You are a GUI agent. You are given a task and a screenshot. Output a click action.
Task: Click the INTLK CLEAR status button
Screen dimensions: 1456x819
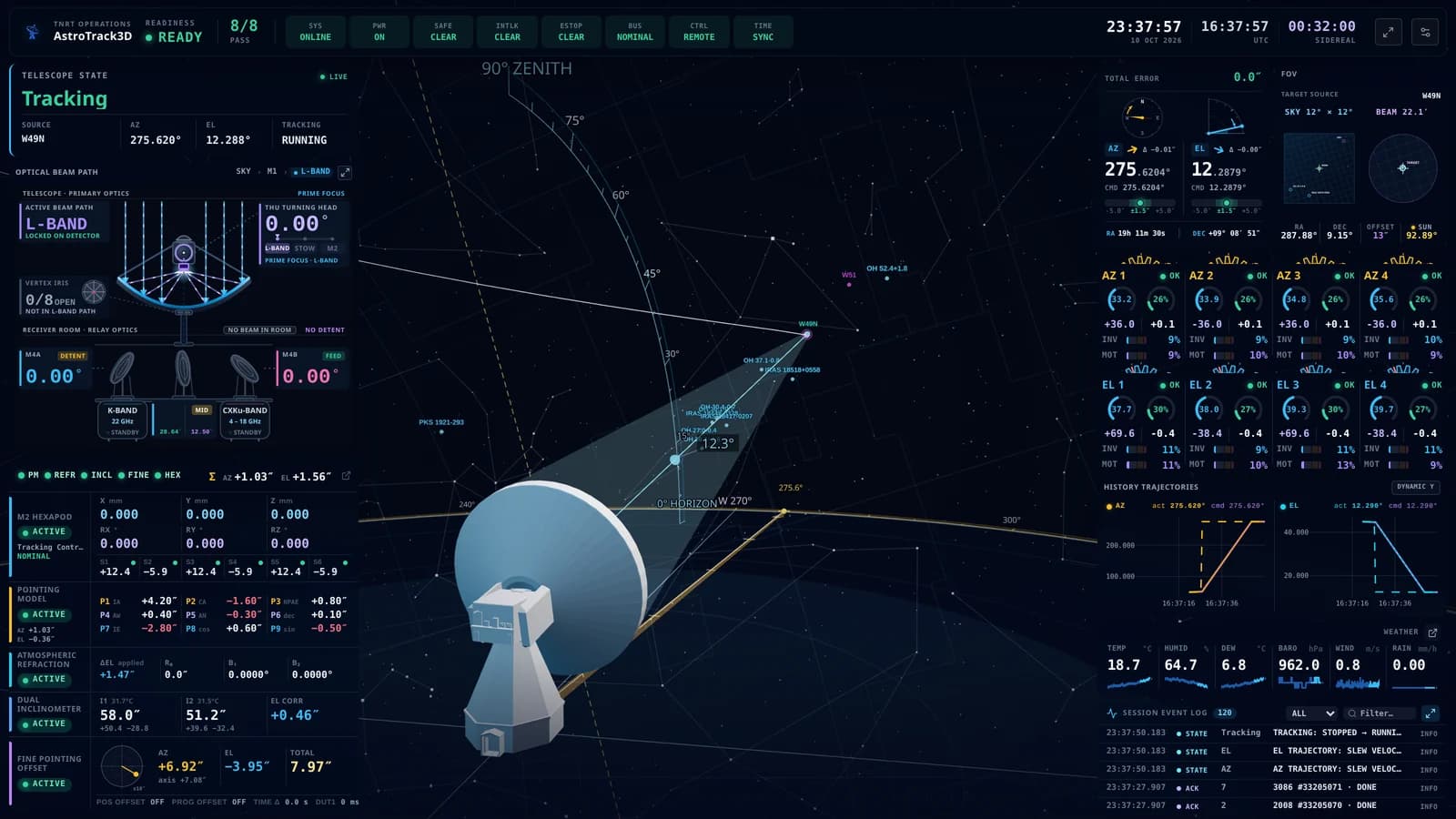507,32
